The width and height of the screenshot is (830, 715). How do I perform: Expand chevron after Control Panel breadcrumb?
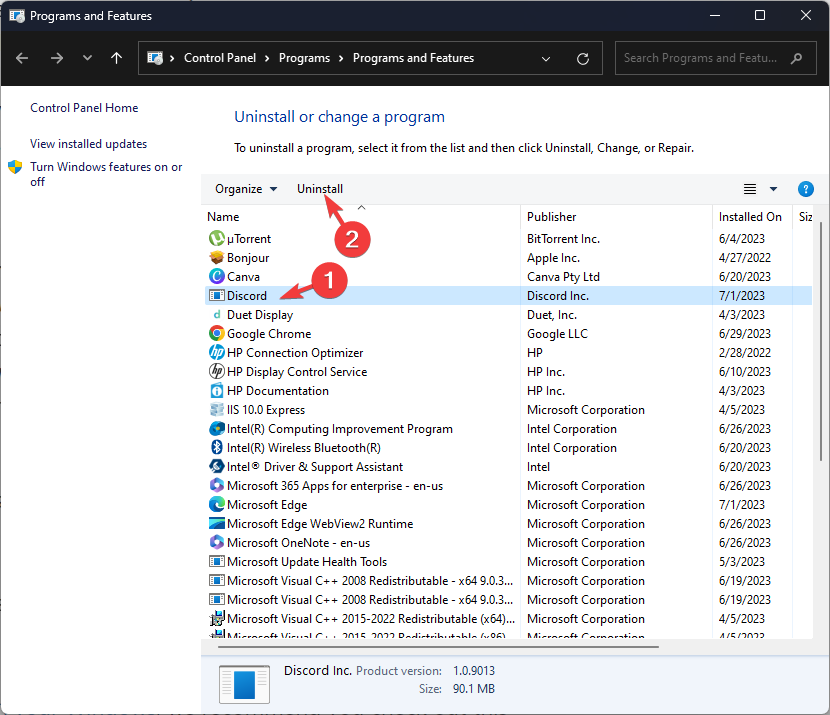[267, 58]
